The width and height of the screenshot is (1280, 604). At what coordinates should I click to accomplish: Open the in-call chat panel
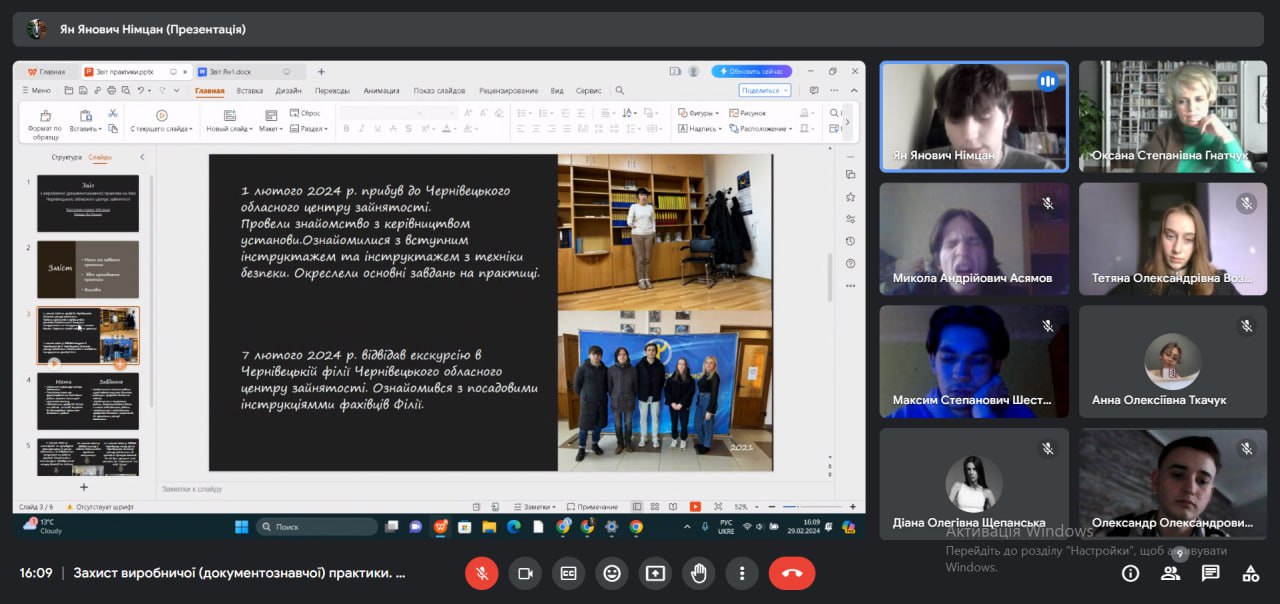(1210, 573)
